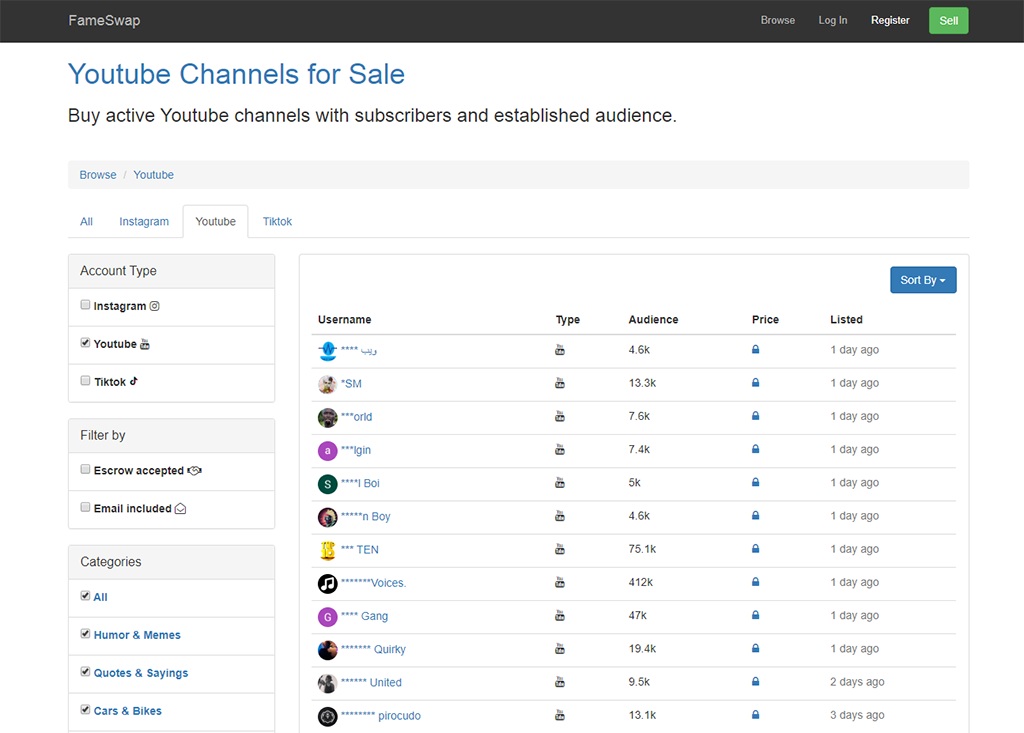Image resolution: width=1024 pixels, height=733 pixels.
Task: Click the Price column header
Action: [765, 319]
